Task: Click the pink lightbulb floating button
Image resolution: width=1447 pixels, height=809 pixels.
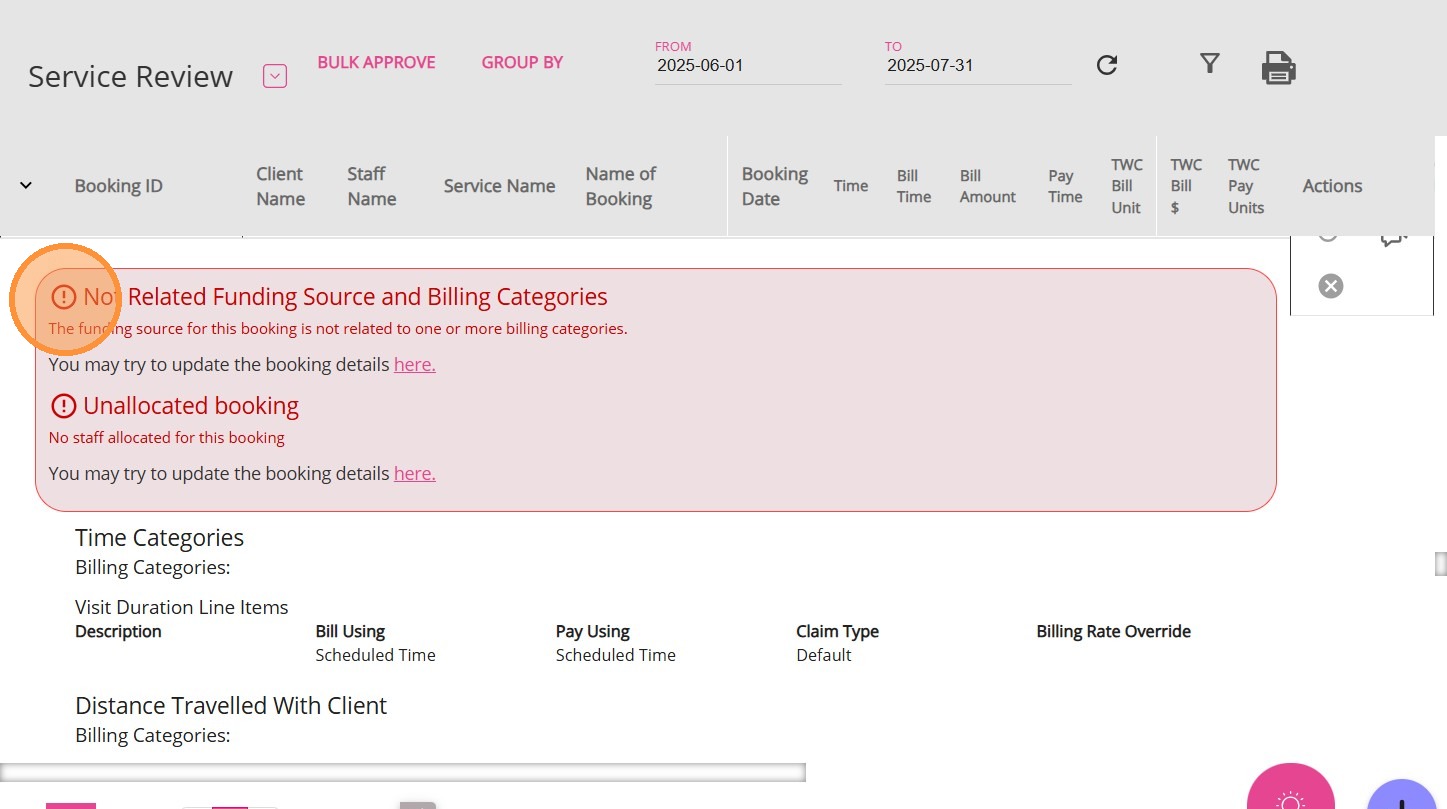Action: click(x=1290, y=795)
